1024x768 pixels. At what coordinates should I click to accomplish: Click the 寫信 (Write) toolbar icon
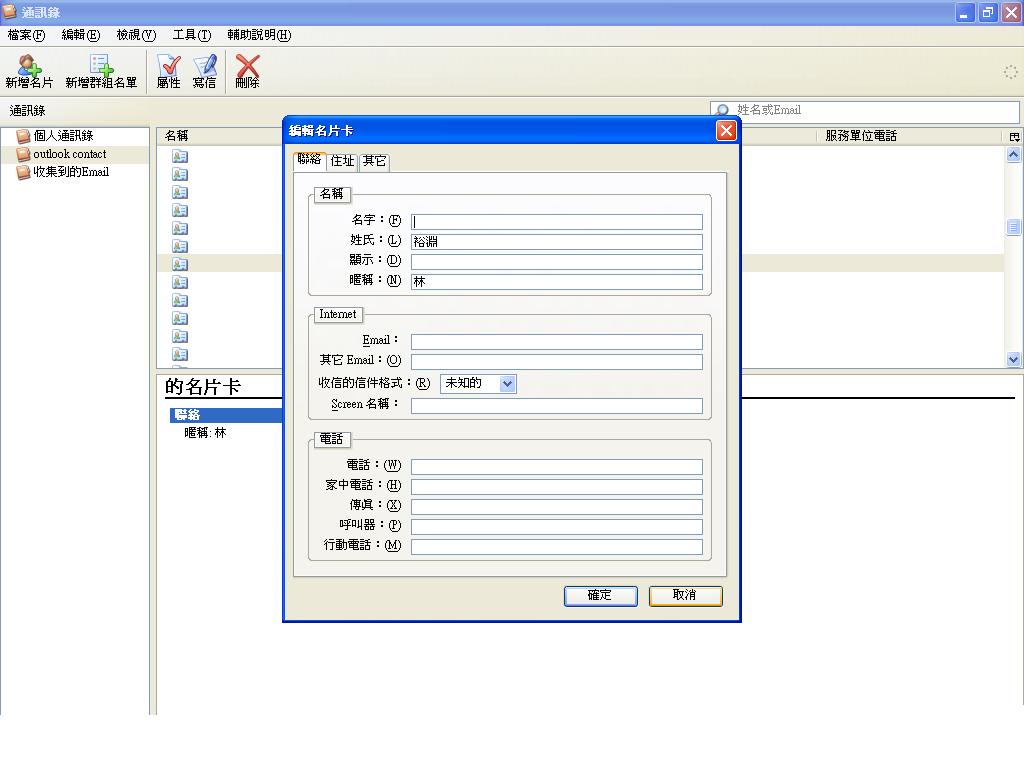click(205, 71)
